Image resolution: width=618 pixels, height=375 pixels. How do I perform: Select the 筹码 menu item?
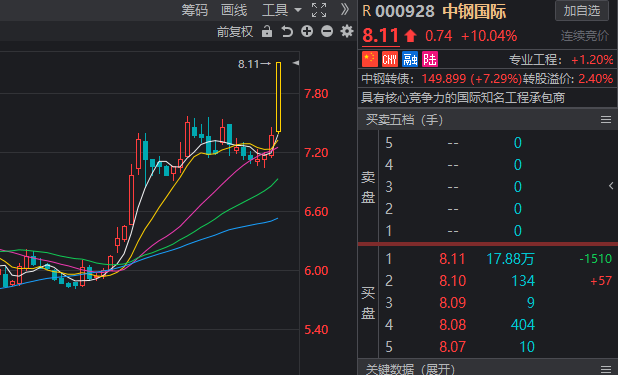(x=195, y=10)
